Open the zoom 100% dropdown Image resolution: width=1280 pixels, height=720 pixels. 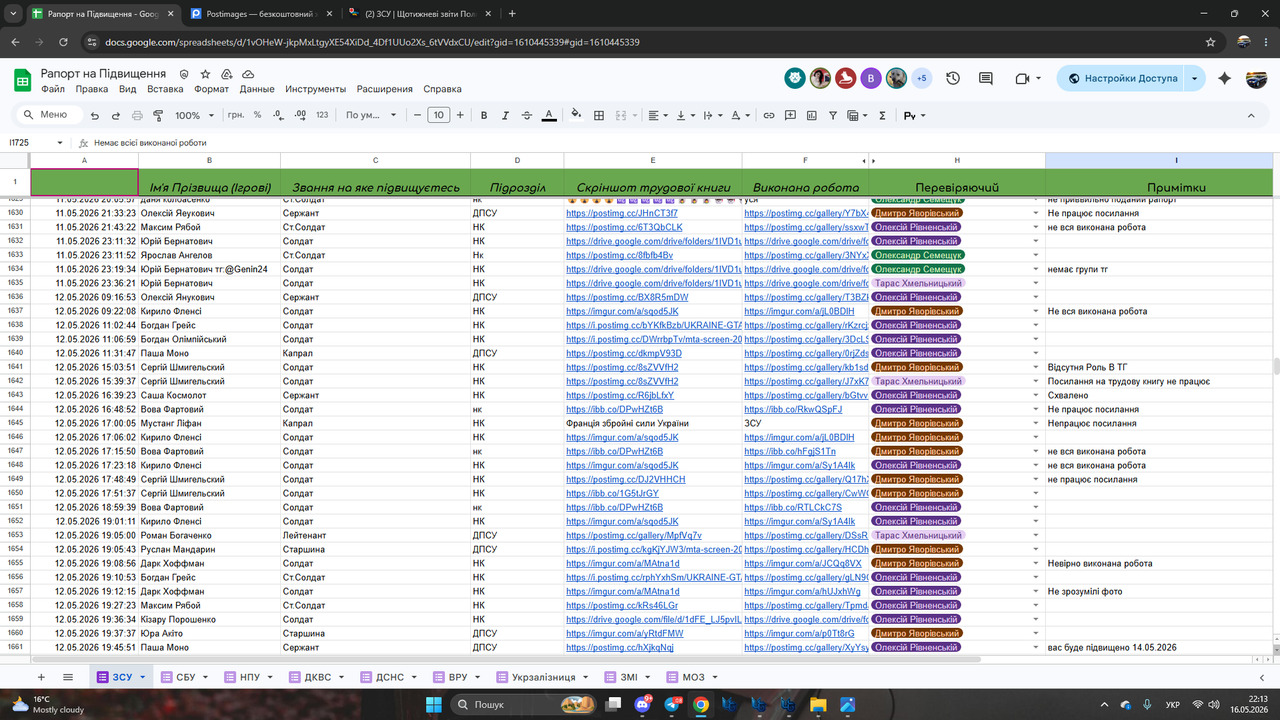coord(193,115)
